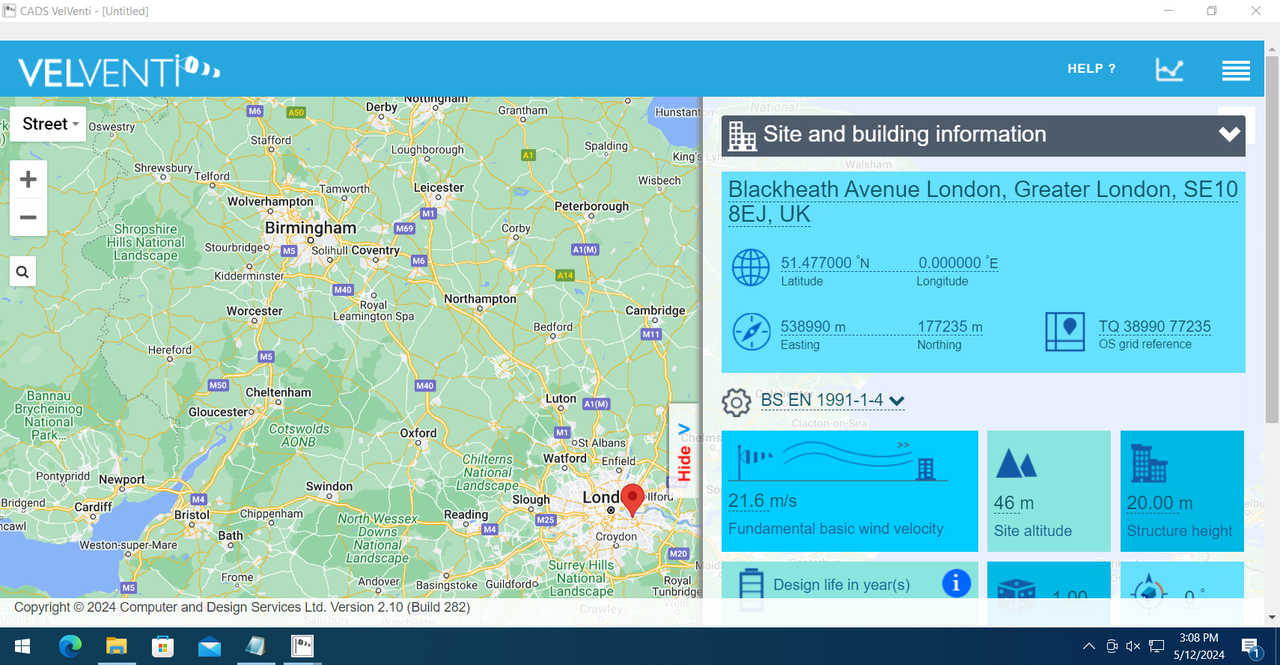Click the HELP ? link
Viewport: 1280px width, 665px height.
point(1091,69)
